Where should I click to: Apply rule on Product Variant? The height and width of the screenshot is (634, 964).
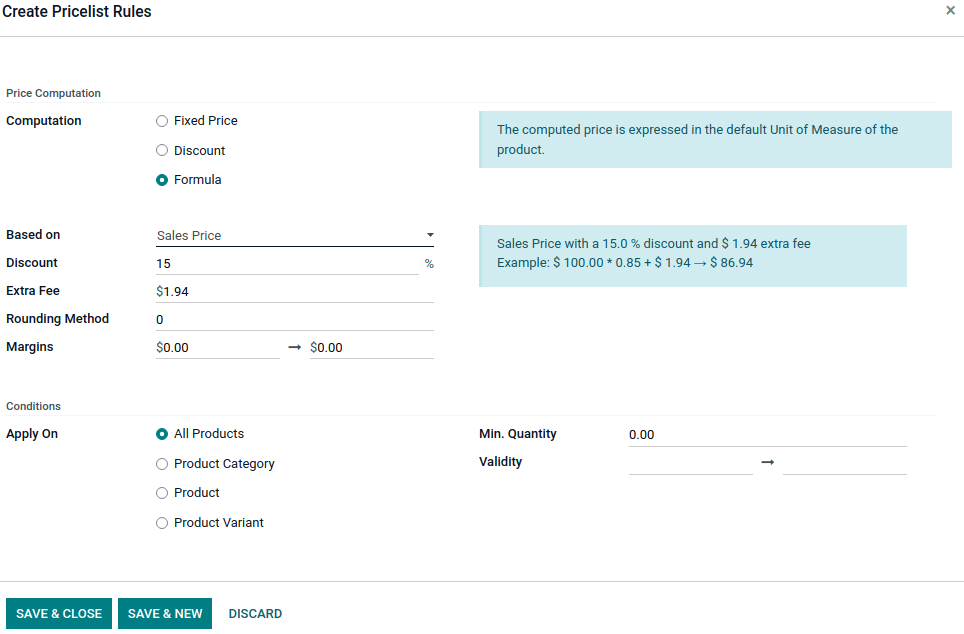tap(161, 523)
